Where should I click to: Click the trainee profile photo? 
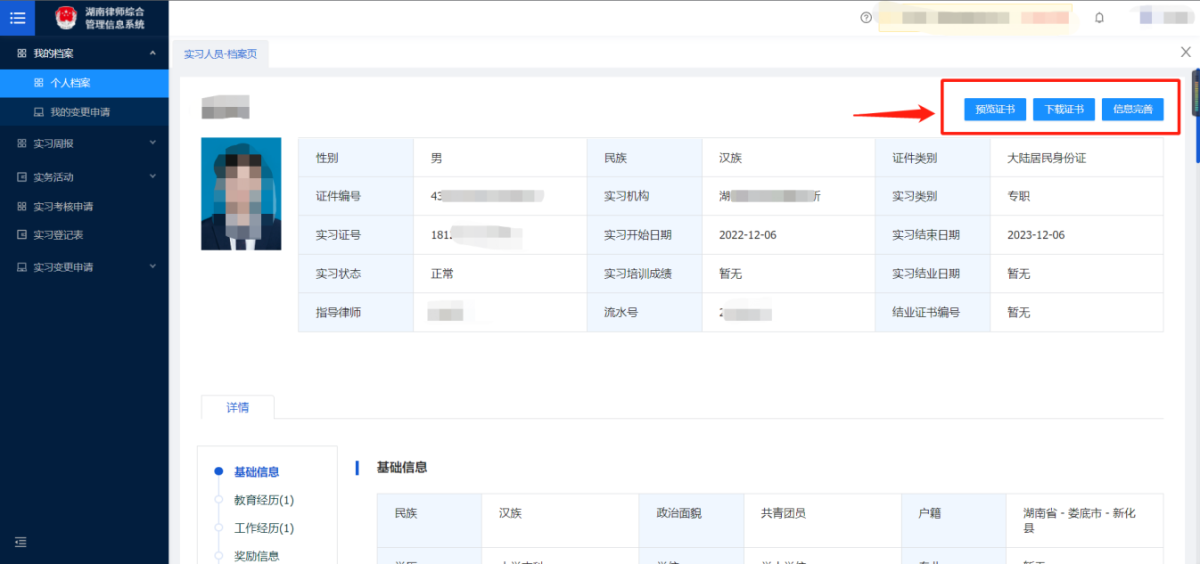pos(241,194)
